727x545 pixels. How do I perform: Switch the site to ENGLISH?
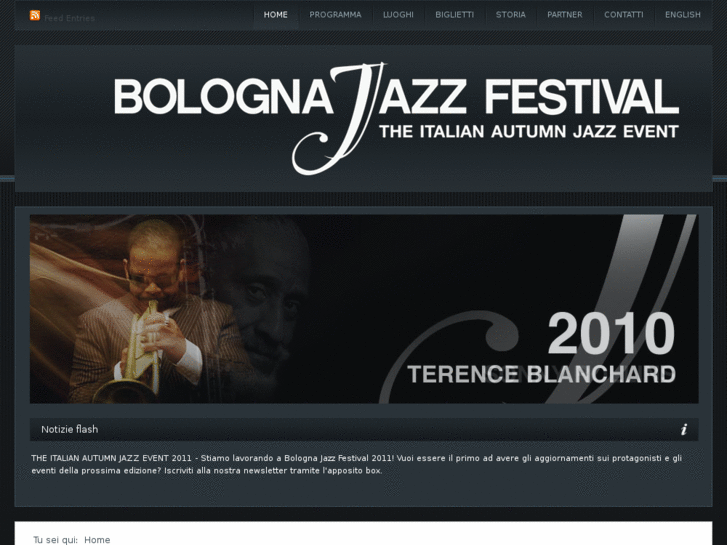[682, 15]
